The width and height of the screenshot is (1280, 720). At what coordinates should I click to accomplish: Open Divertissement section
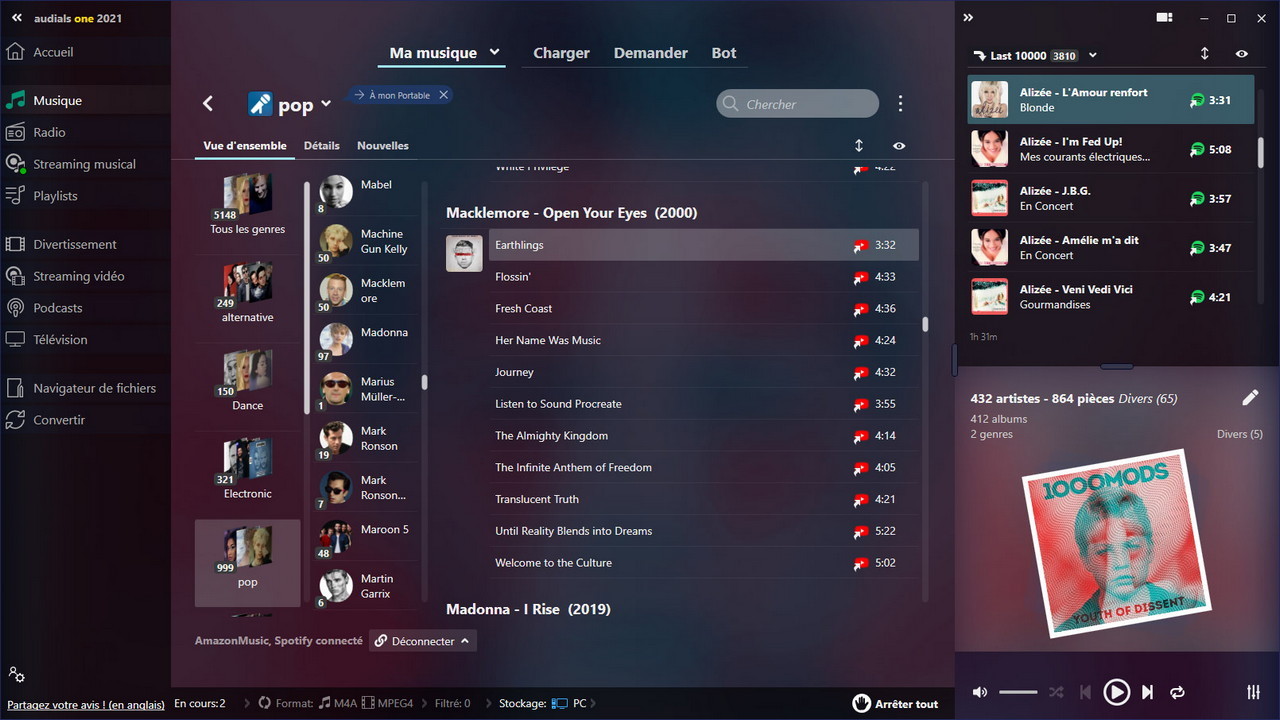pos(75,244)
